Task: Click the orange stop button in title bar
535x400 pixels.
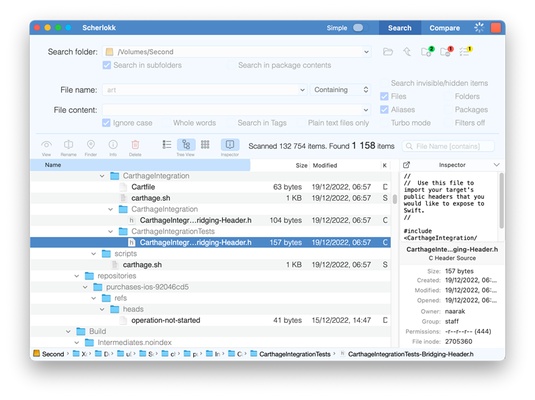Action: [x=496, y=28]
